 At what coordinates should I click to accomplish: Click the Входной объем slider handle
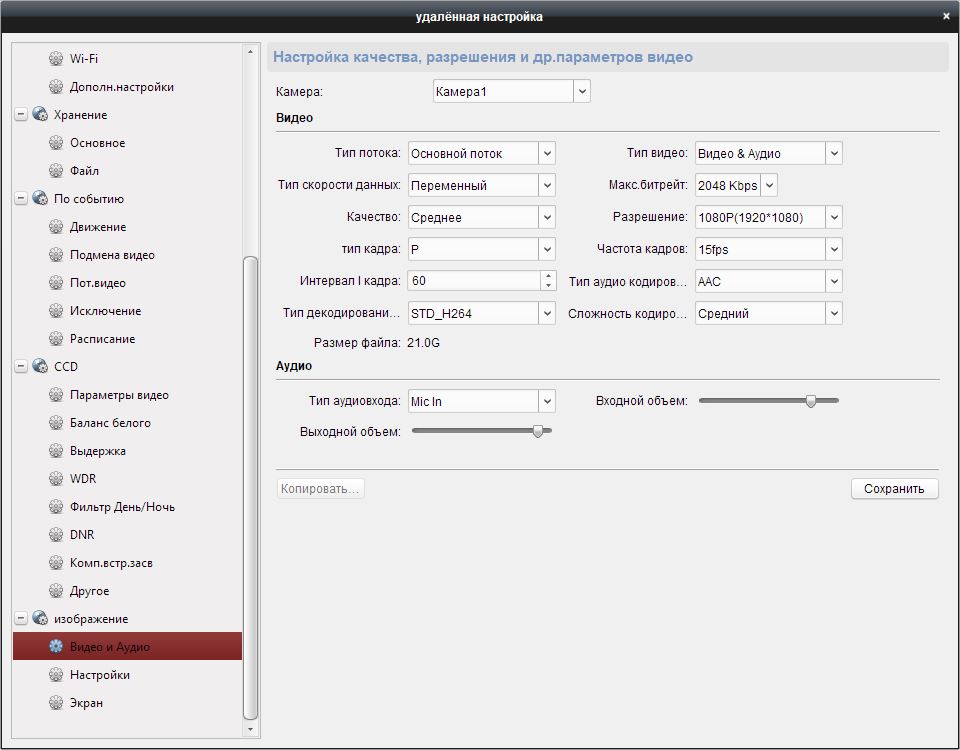811,401
